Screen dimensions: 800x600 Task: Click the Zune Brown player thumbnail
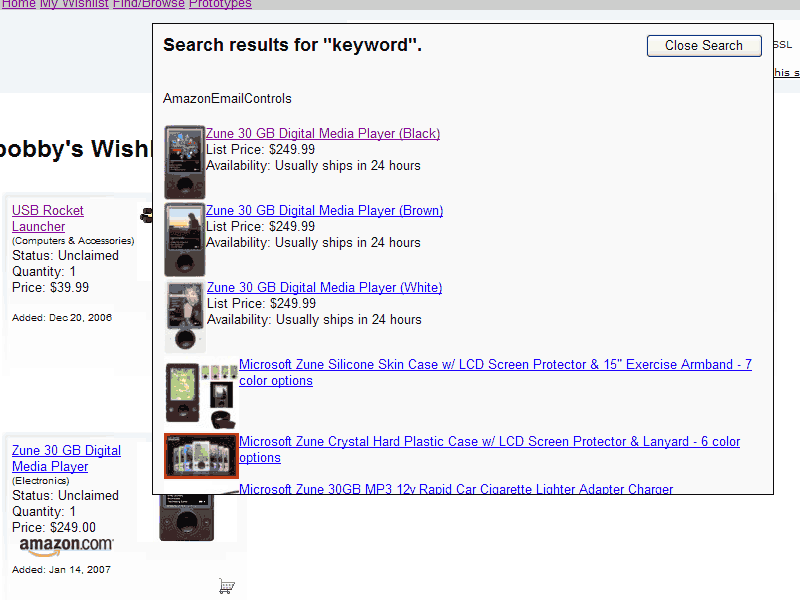(185, 239)
